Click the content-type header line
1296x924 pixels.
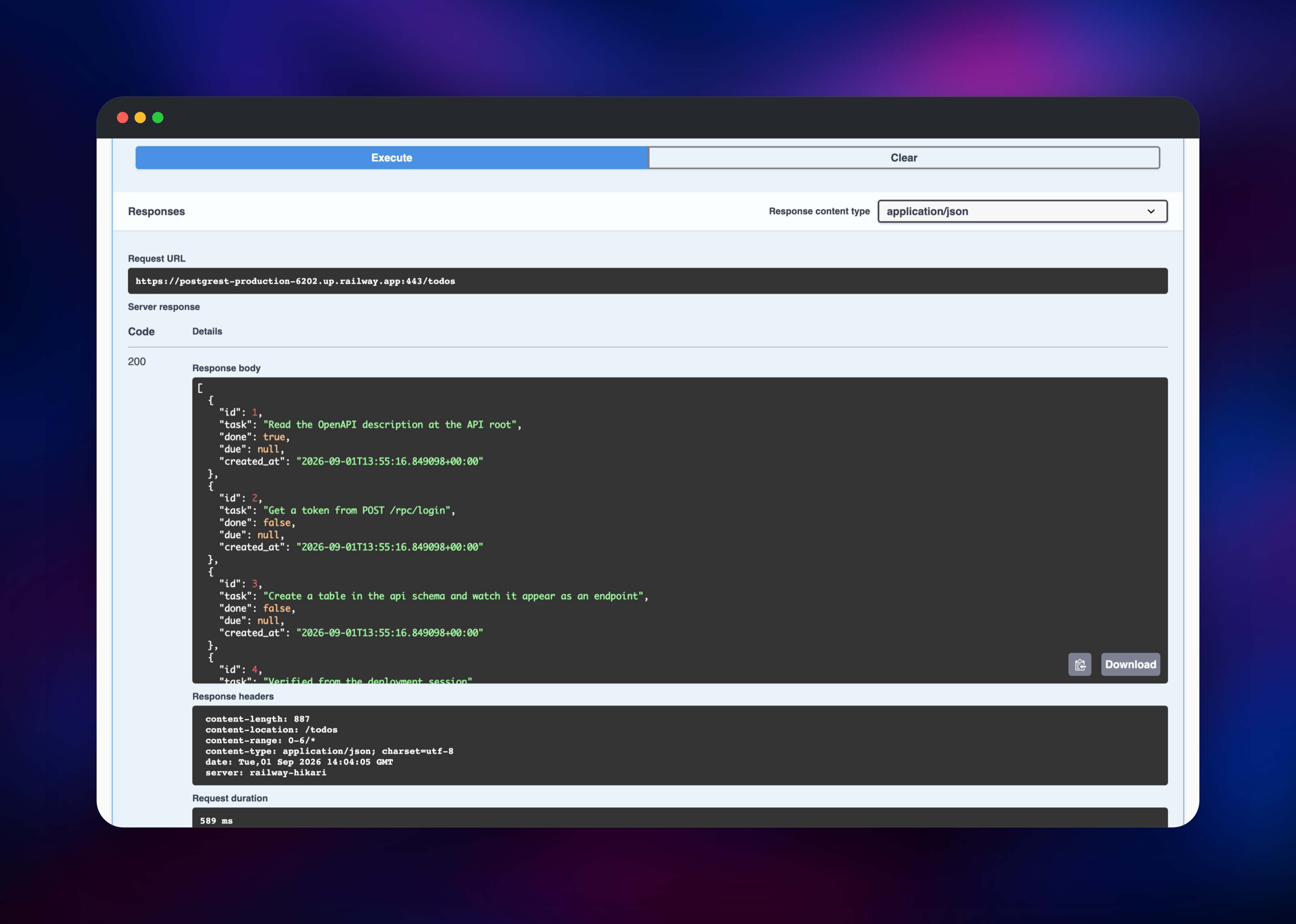[x=329, y=751]
